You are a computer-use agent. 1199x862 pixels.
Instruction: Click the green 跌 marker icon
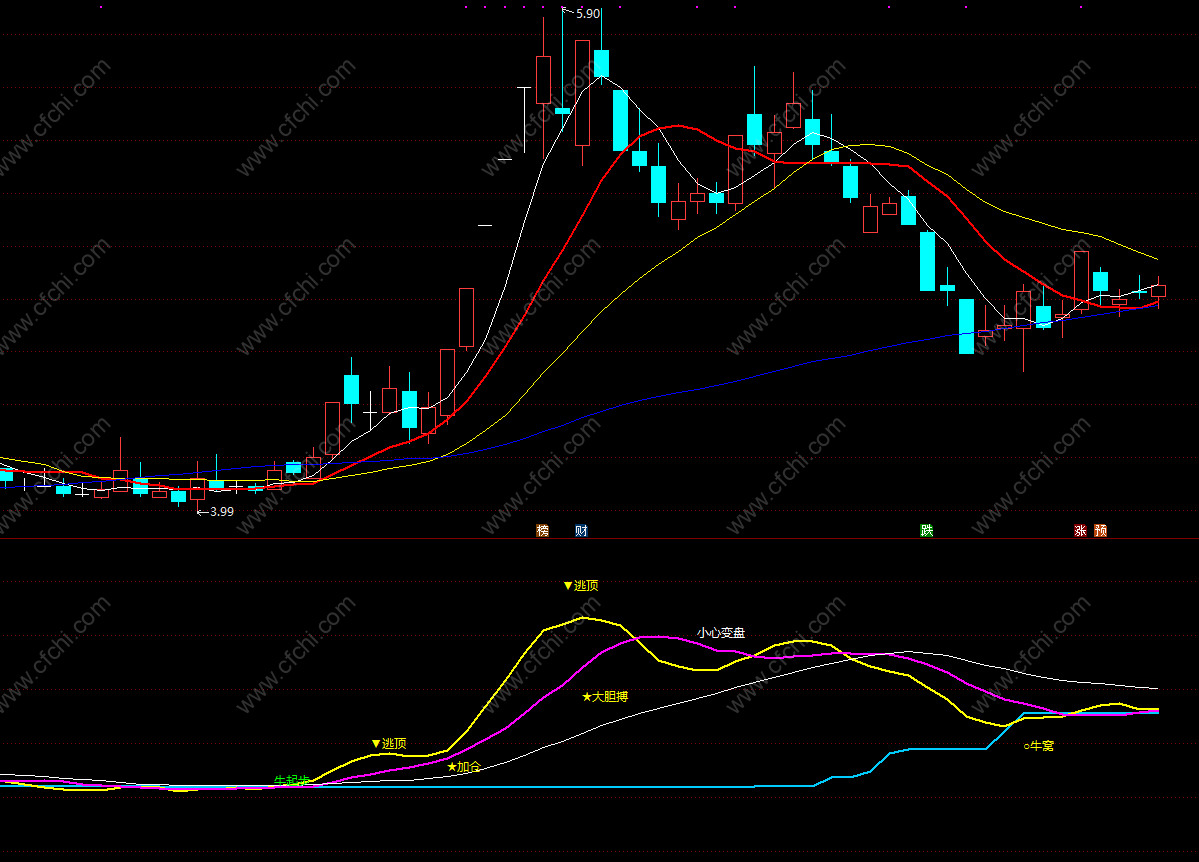[x=927, y=530]
